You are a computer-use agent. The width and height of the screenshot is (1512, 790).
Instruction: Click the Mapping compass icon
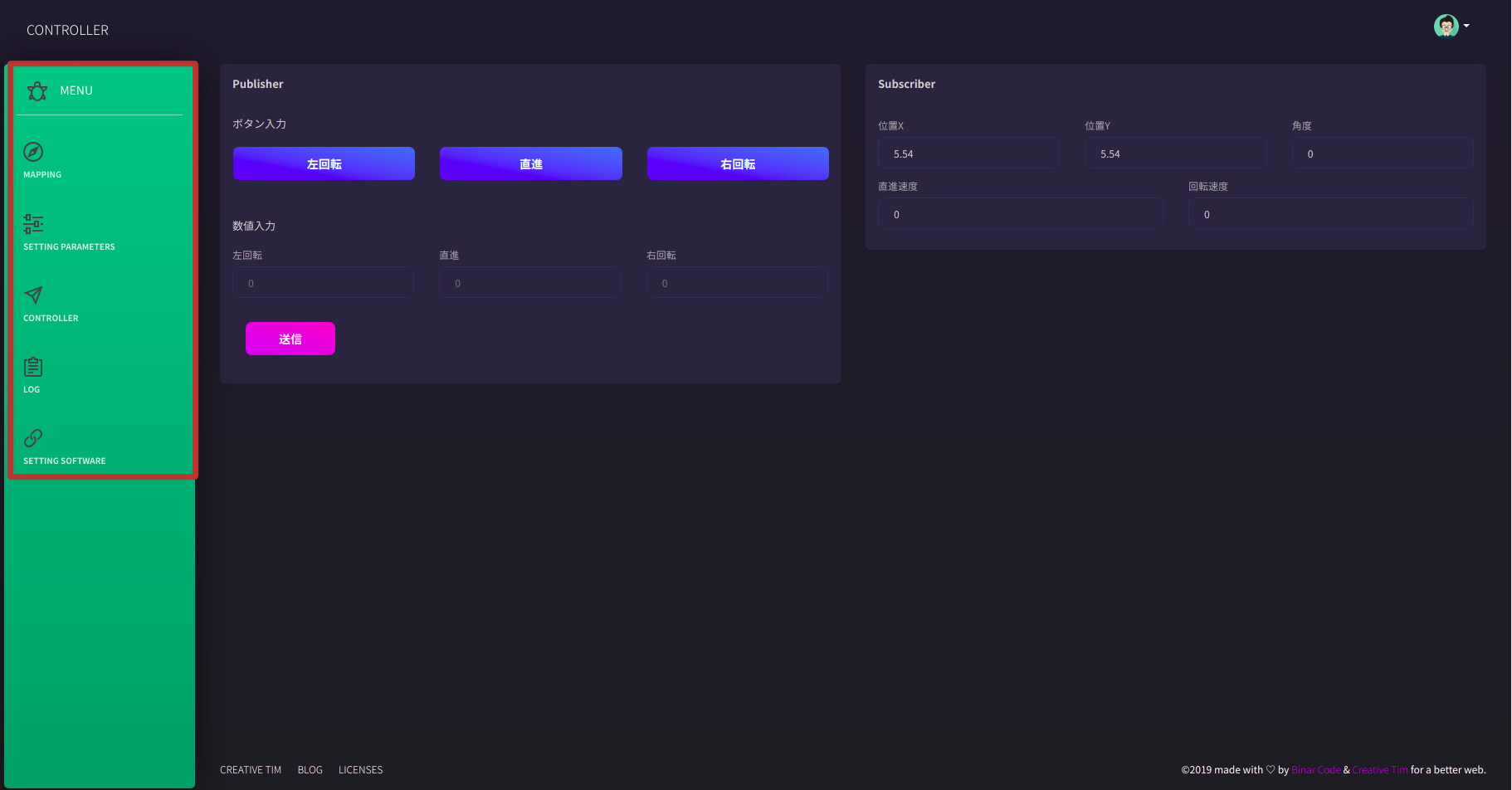[33, 152]
